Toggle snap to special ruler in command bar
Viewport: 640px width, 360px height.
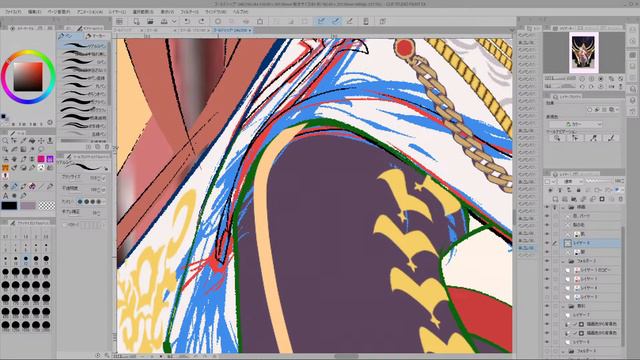[x=336, y=21]
